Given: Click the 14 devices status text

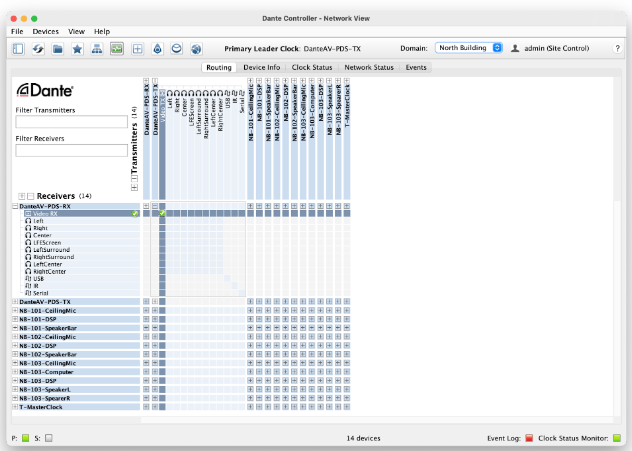Looking at the screenshot, I should [363, 438].
